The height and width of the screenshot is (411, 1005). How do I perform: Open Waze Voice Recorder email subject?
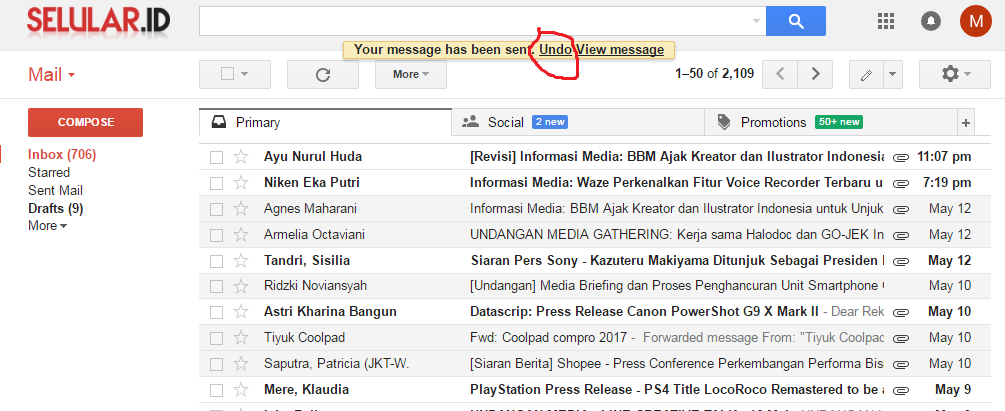tap(676, 183)
